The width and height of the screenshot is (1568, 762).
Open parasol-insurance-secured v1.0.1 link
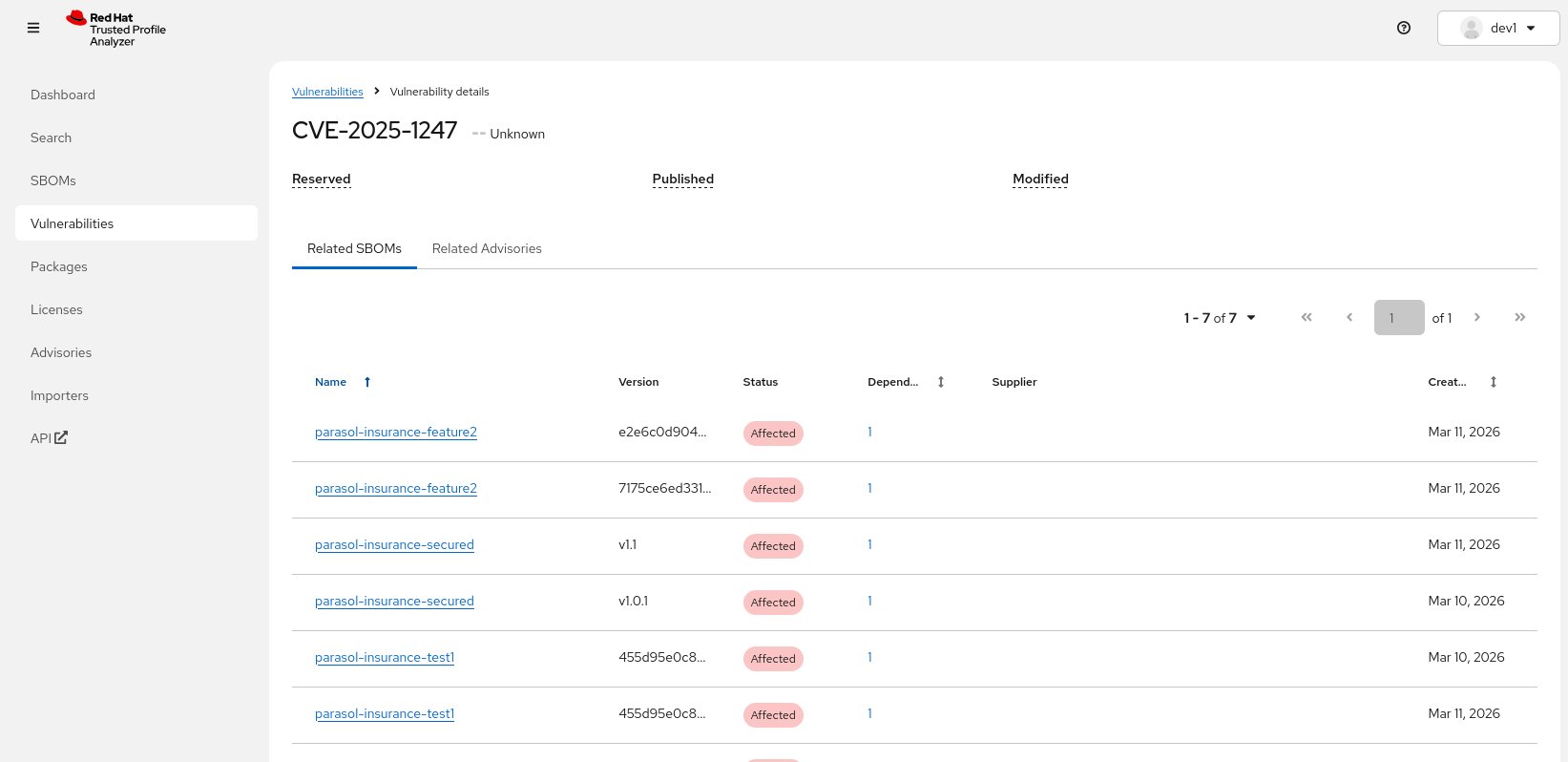pyautogui.click(x=394, y=602)
